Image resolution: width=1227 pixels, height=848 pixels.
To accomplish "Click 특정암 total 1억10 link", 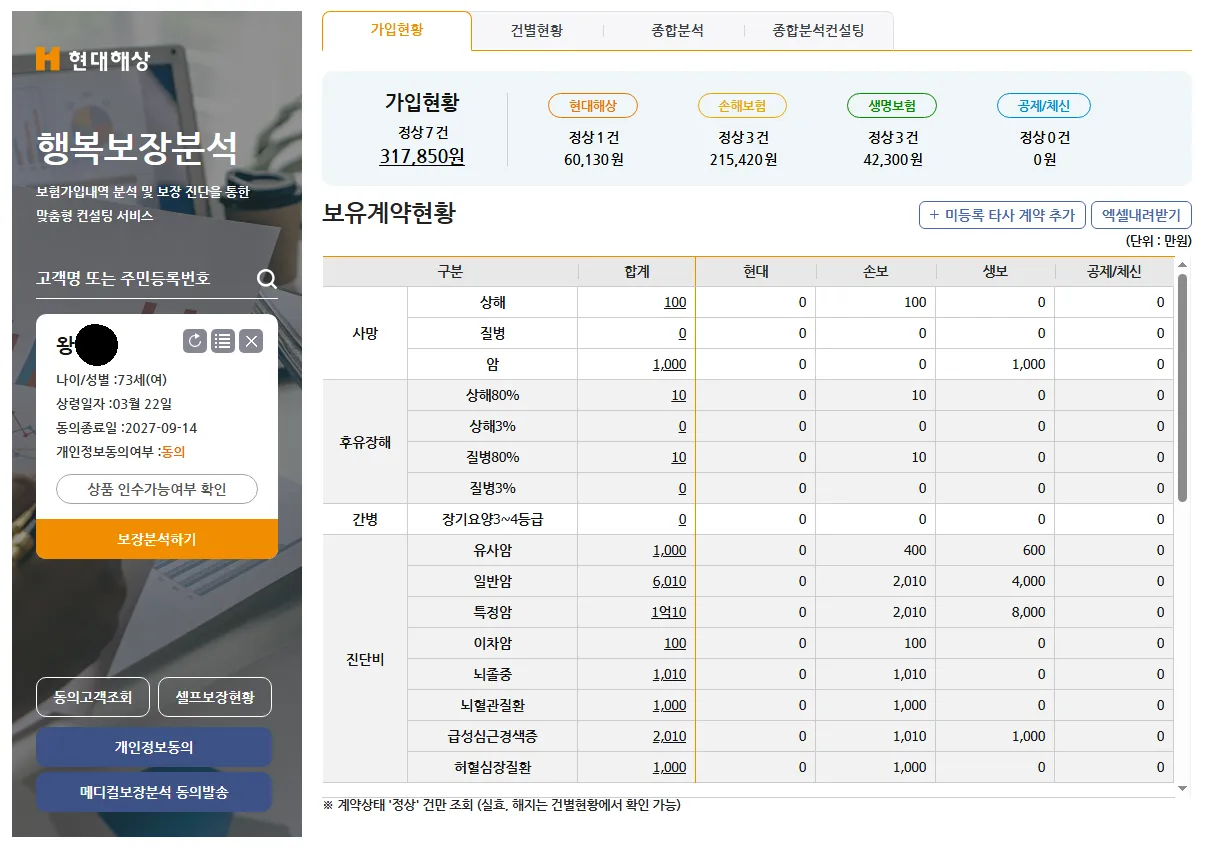I will pos(670,612).
